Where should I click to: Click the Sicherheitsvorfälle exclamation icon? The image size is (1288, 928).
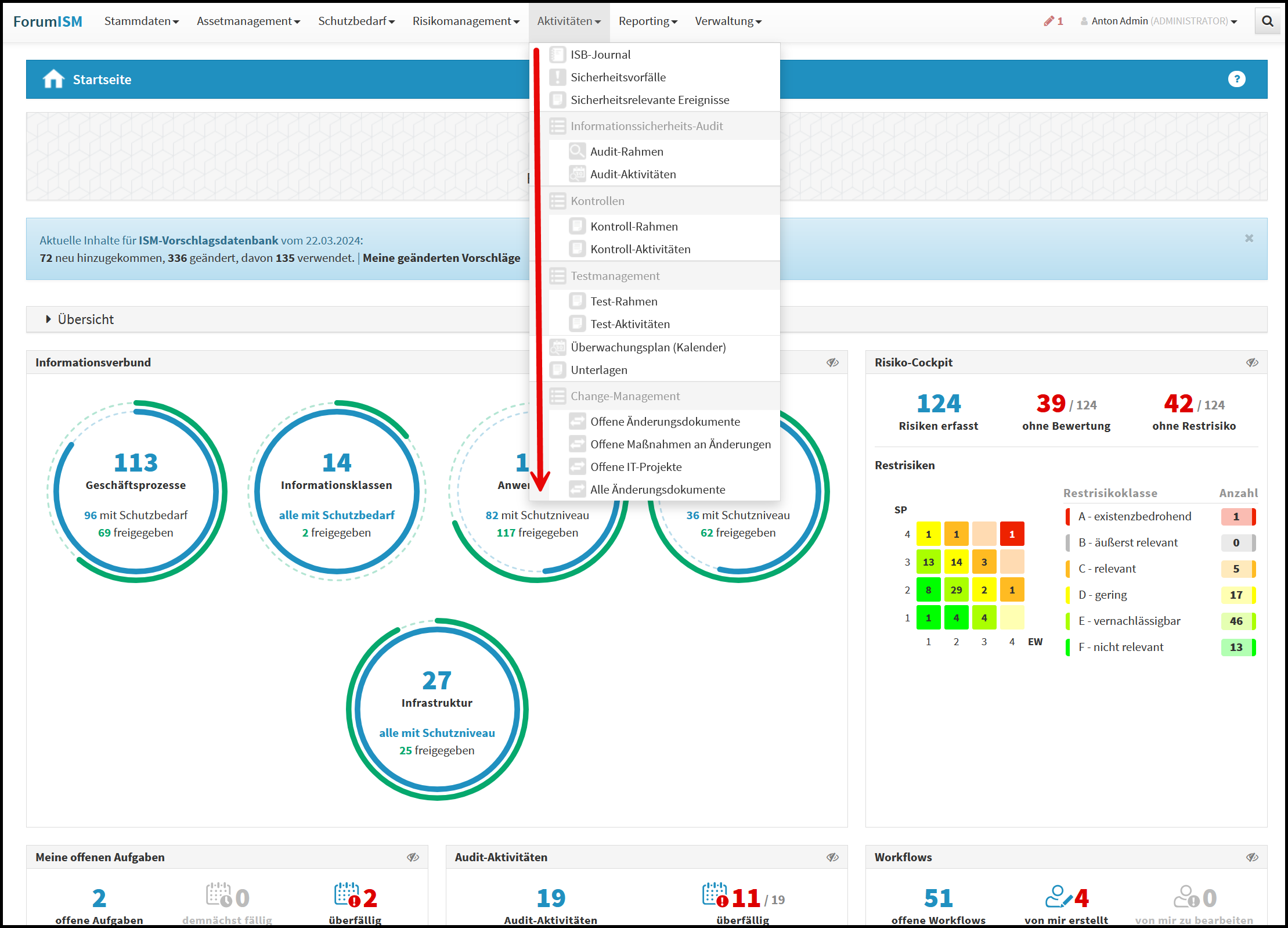pos(557,77)
